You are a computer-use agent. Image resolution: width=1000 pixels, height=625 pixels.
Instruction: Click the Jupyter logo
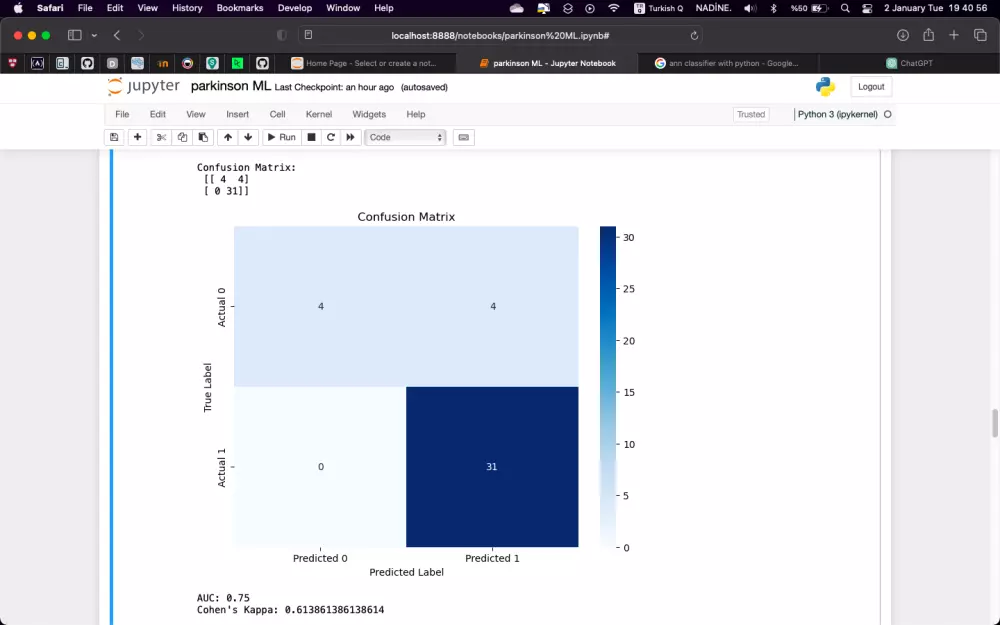point(143,87)
